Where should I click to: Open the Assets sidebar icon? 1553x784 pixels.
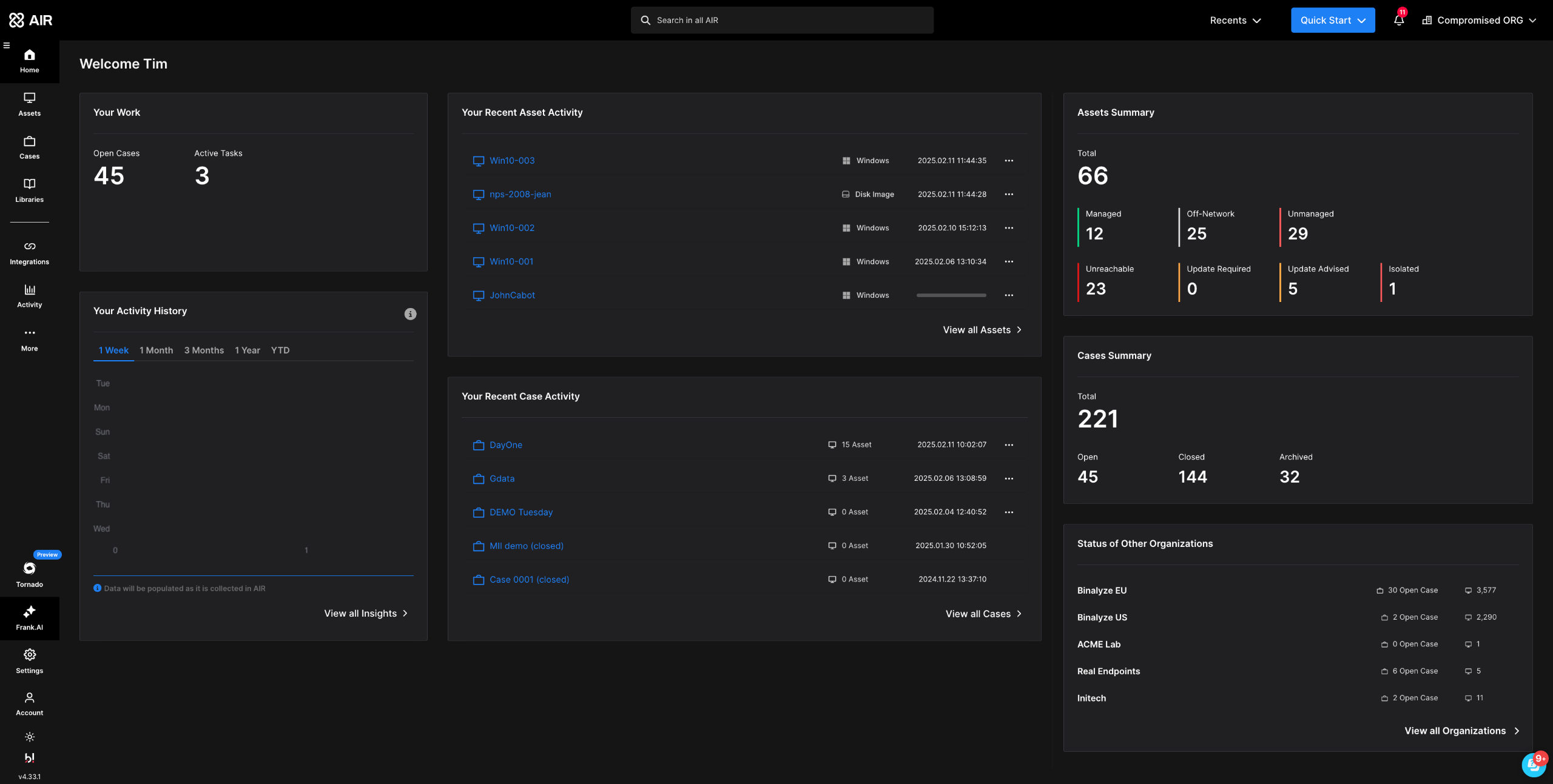click(x=29, y=104)
